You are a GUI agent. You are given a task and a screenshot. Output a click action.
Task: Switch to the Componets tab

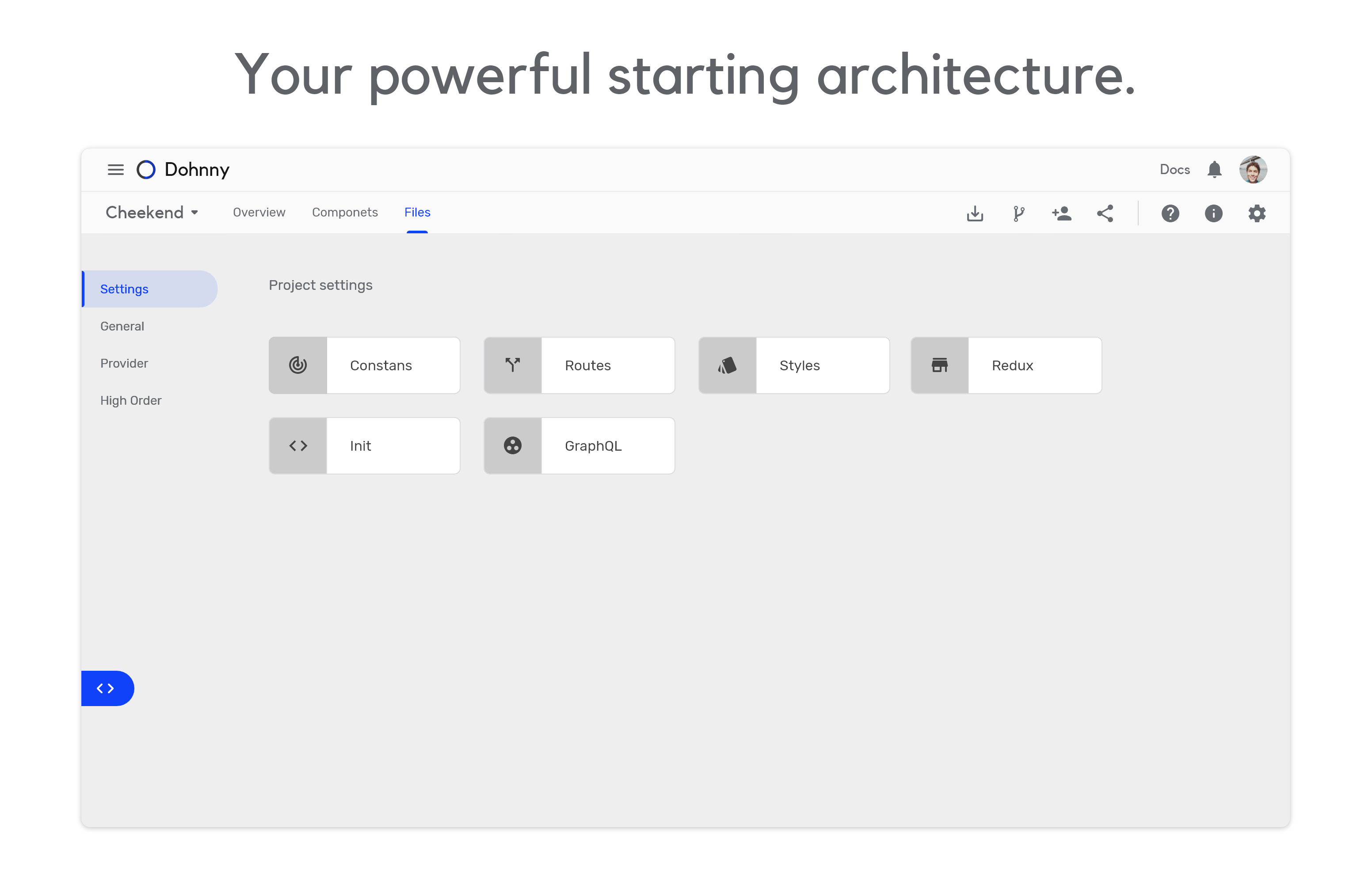[345, 213]
